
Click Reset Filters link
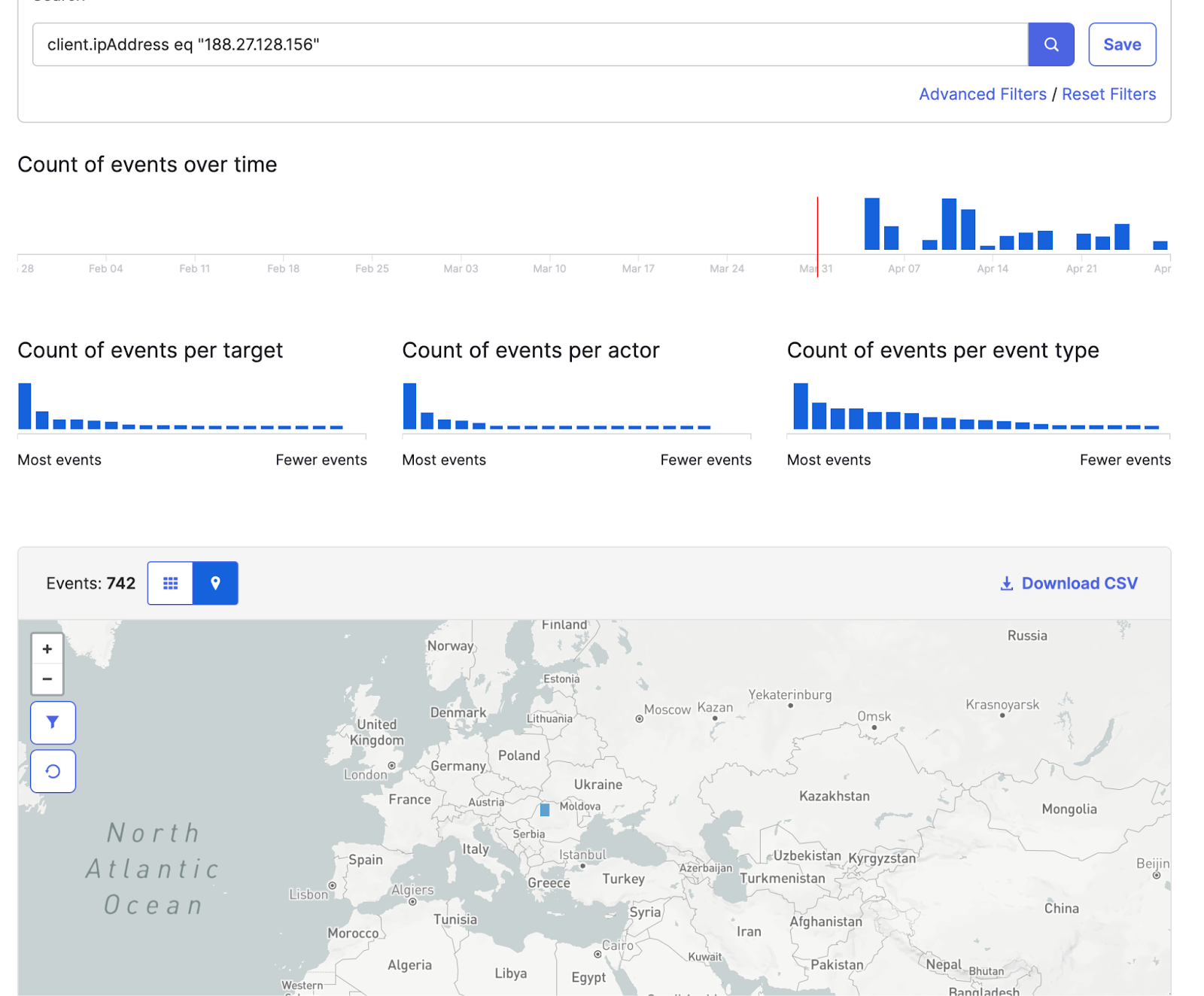(x=1108, y=94)
